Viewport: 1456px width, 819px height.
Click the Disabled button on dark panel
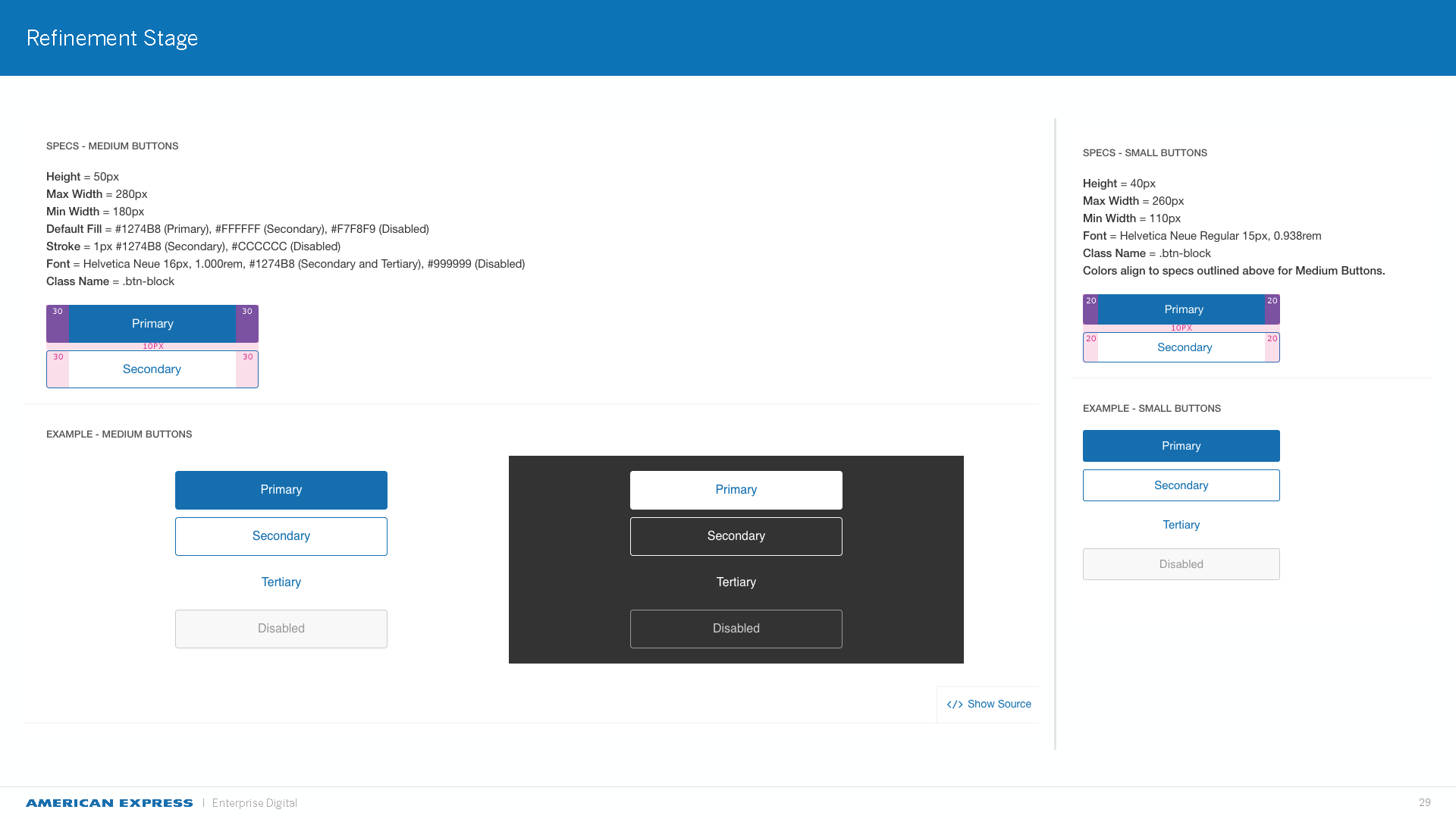coord(736,629)
